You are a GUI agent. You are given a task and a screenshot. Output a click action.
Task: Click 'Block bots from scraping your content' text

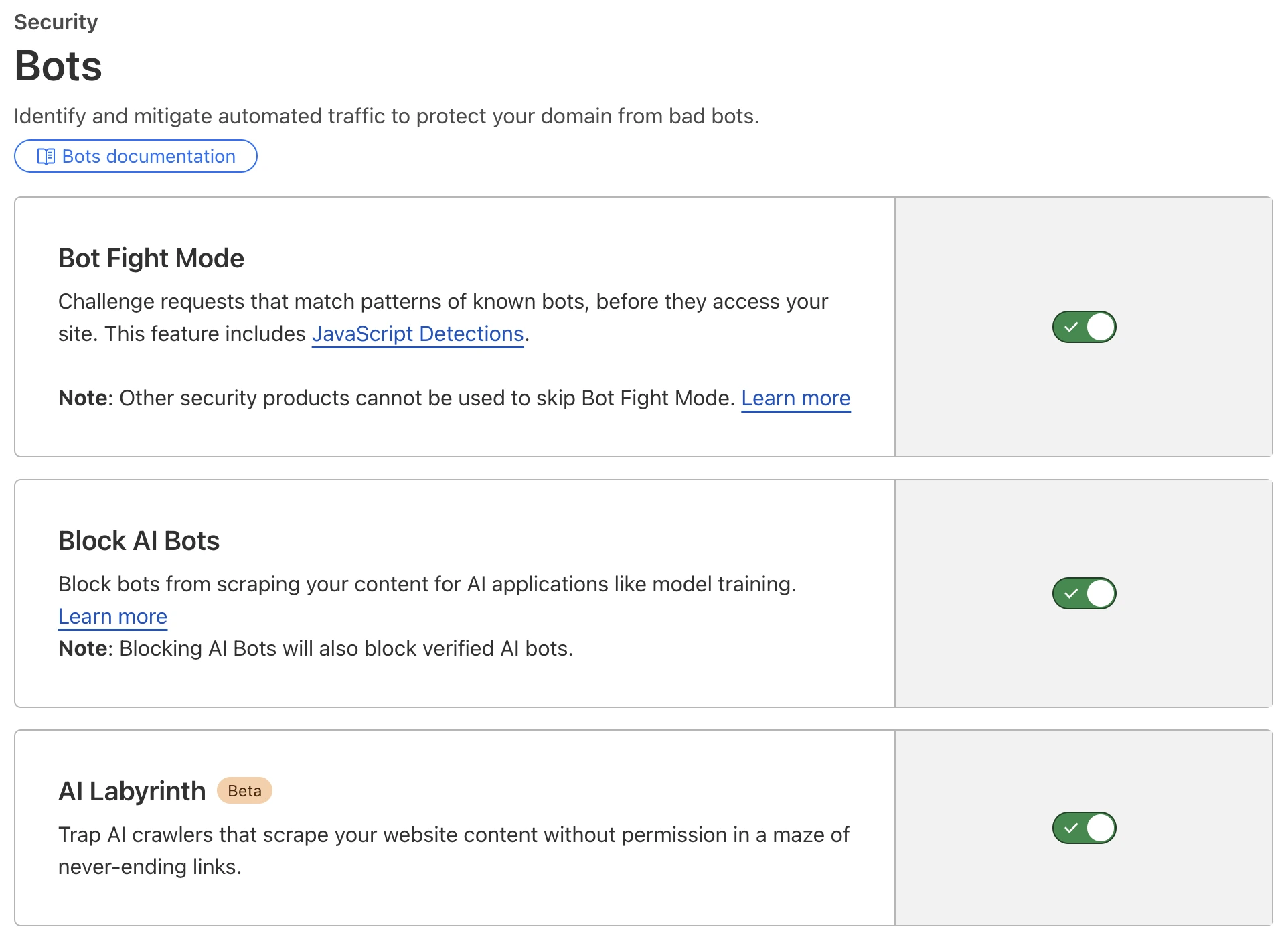point(427,584)
